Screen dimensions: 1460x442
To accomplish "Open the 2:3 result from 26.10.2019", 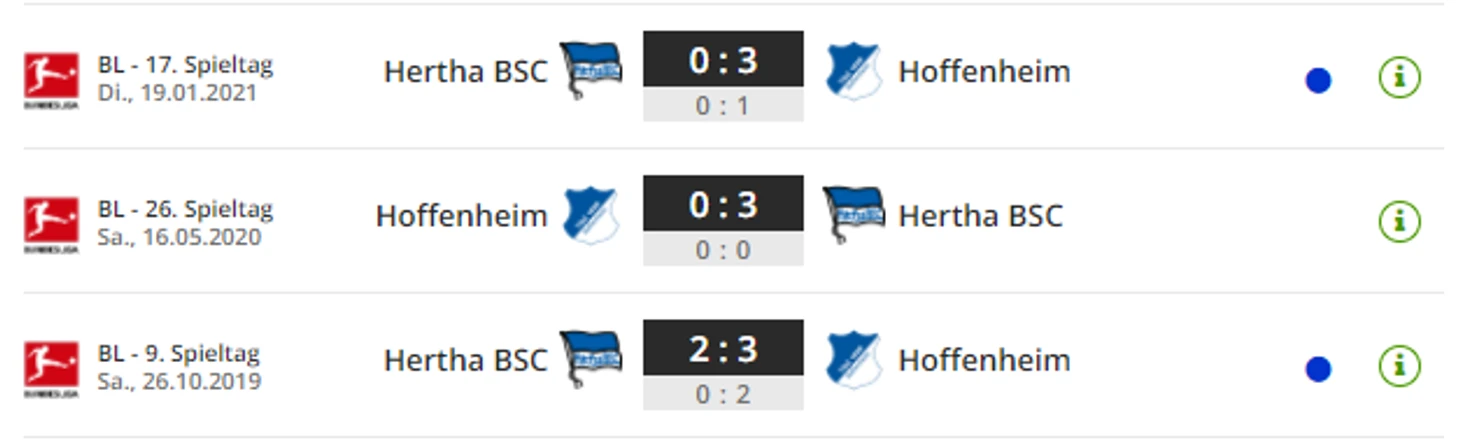I will tap(723, 348).
